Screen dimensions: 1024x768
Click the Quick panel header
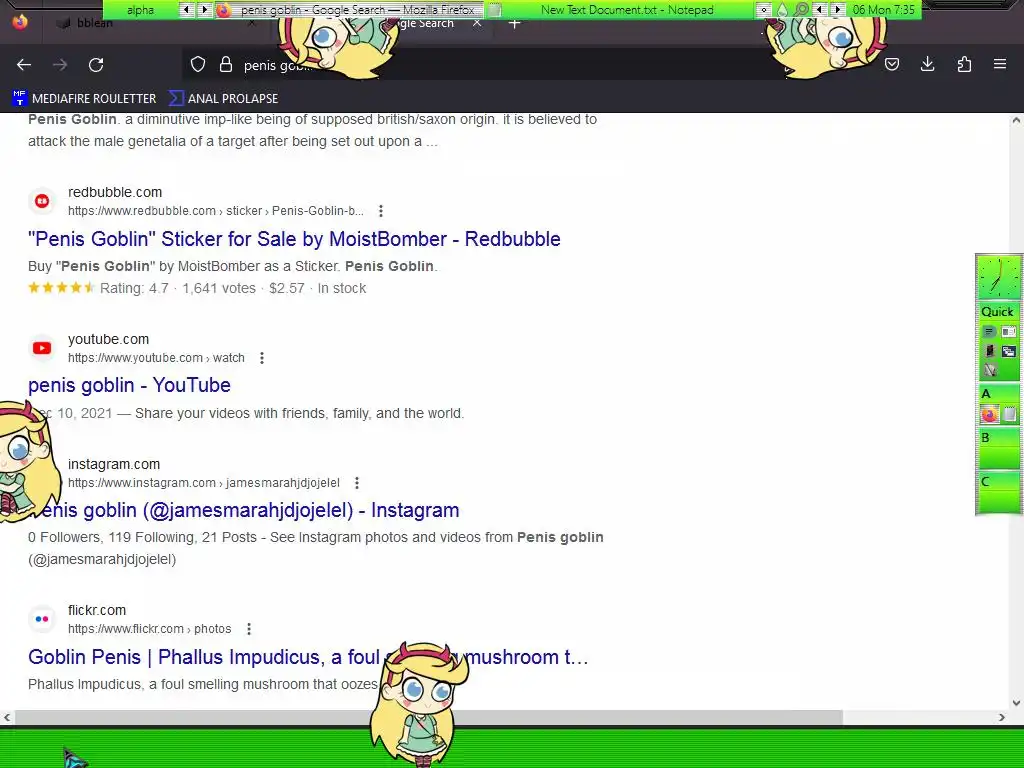tap(997, 312)
